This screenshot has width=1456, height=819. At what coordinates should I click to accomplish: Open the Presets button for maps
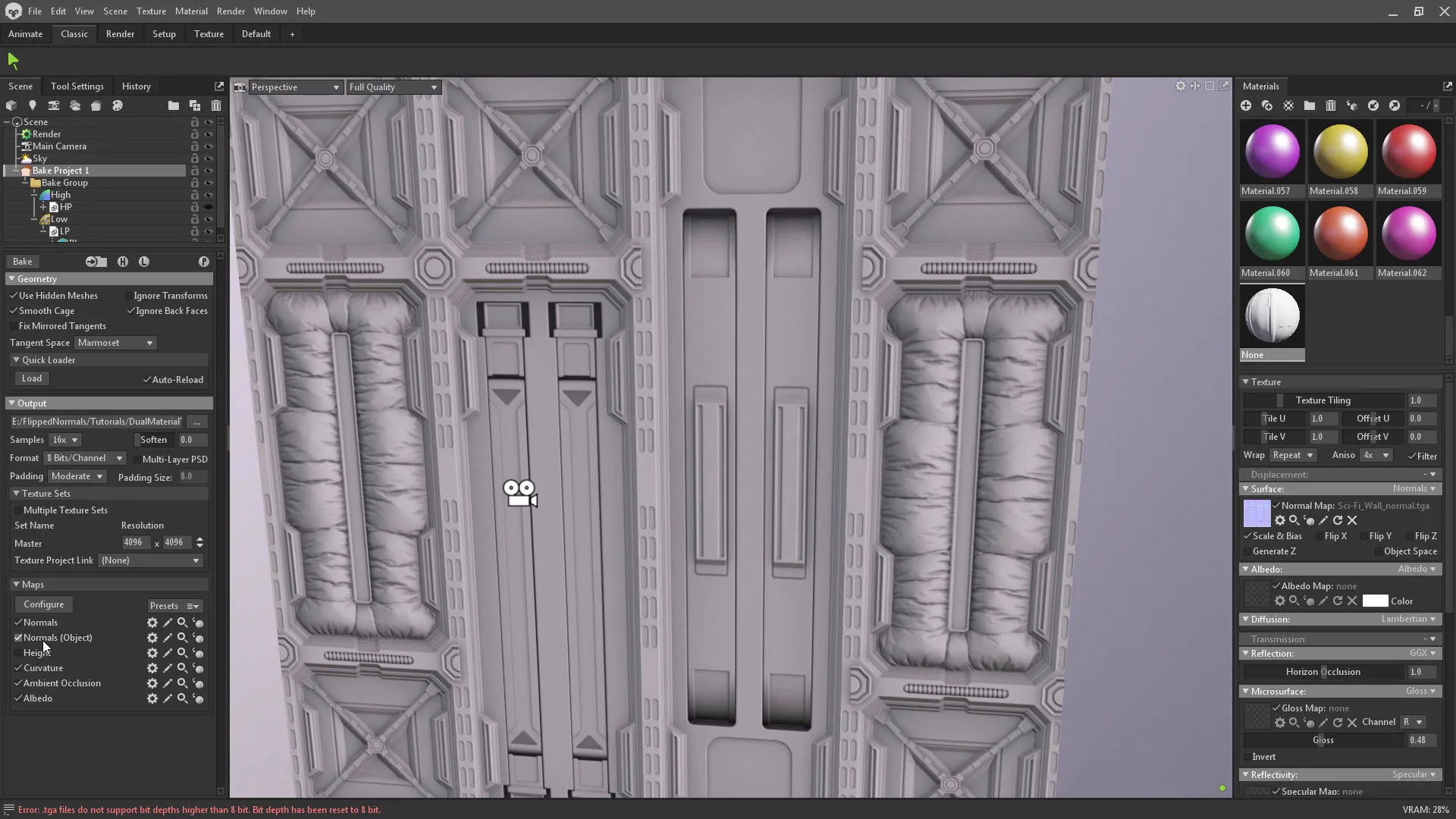(x=174, y=606)
